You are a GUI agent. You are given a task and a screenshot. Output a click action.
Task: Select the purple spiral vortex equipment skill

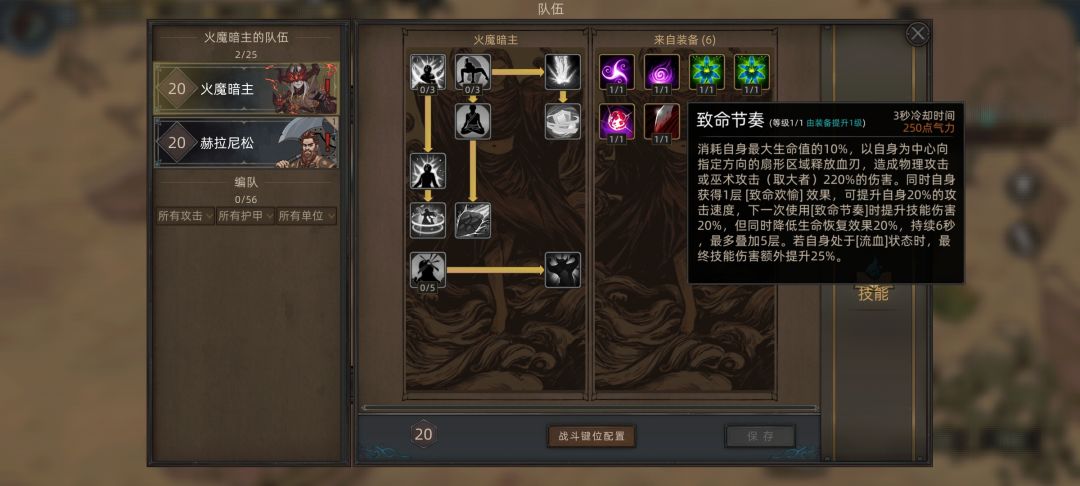pos(662,72)
